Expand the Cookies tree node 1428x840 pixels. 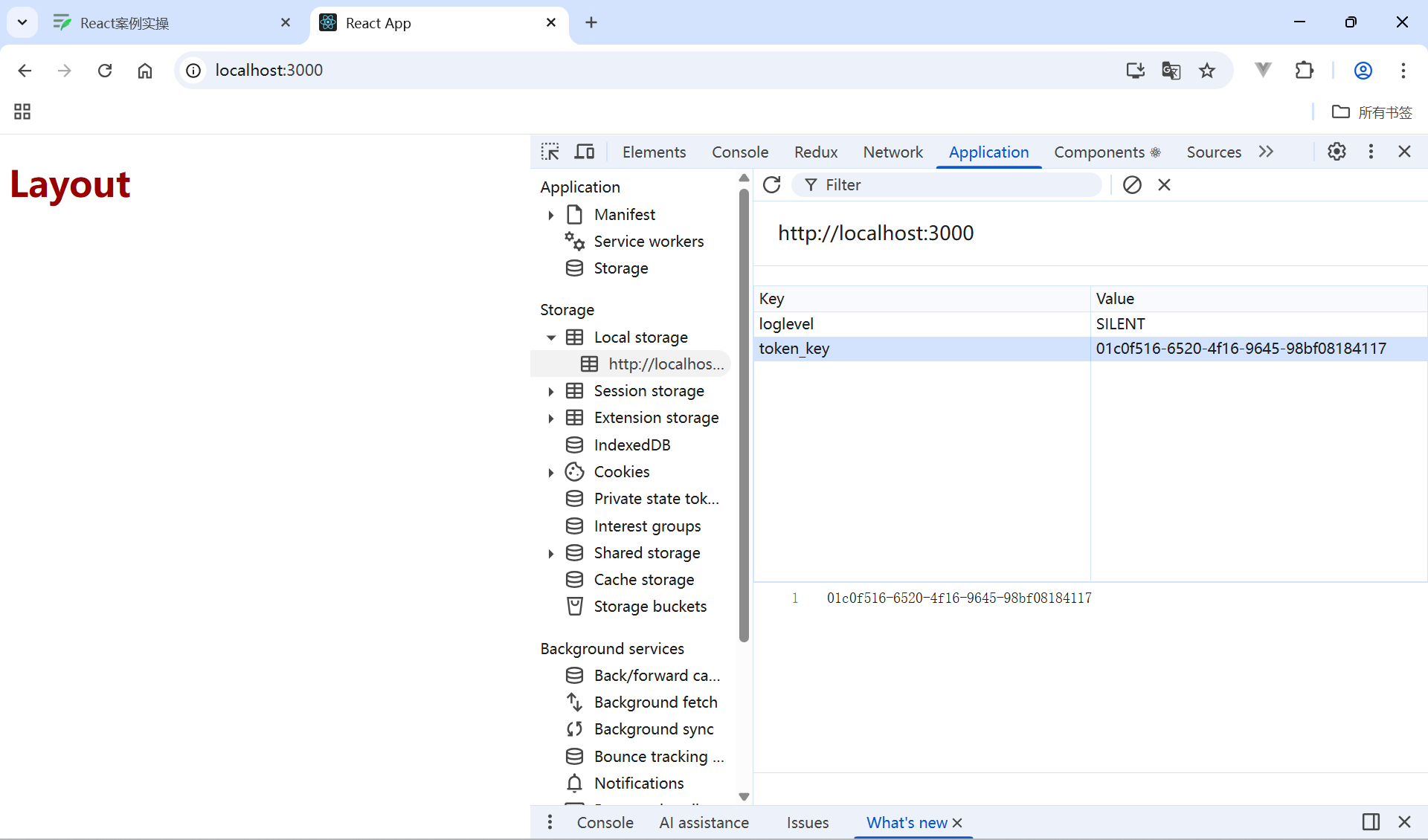[551, 472]
